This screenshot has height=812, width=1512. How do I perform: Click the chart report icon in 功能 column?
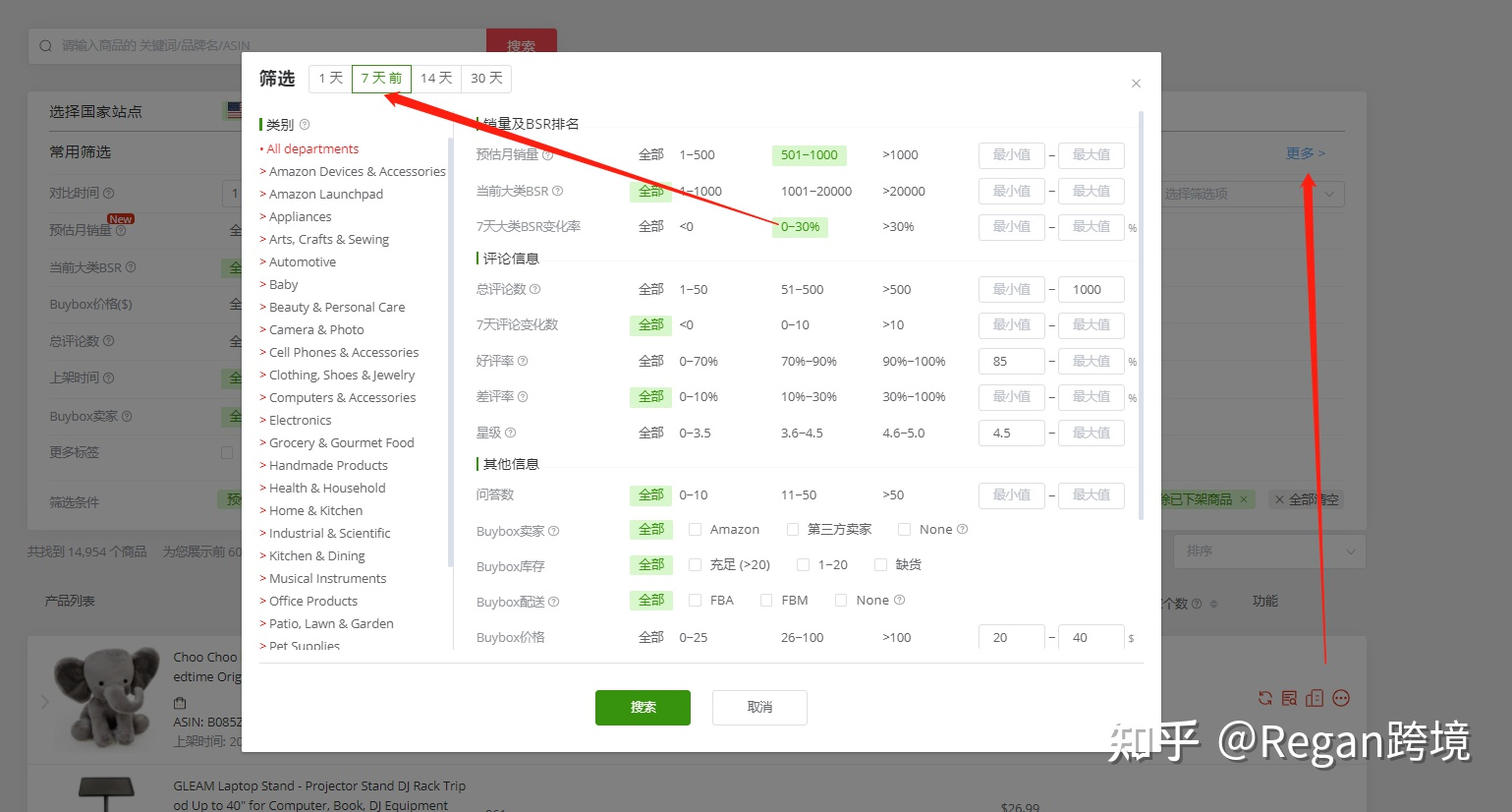pos(1316,697)
